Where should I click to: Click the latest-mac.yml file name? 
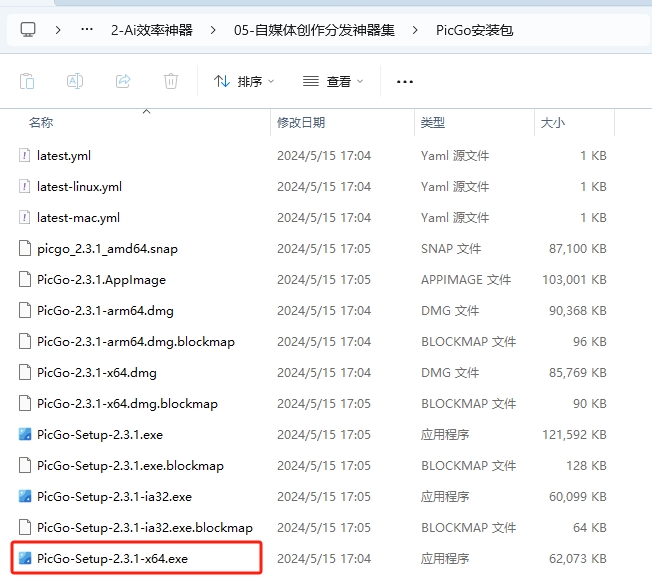coord(78,218)
